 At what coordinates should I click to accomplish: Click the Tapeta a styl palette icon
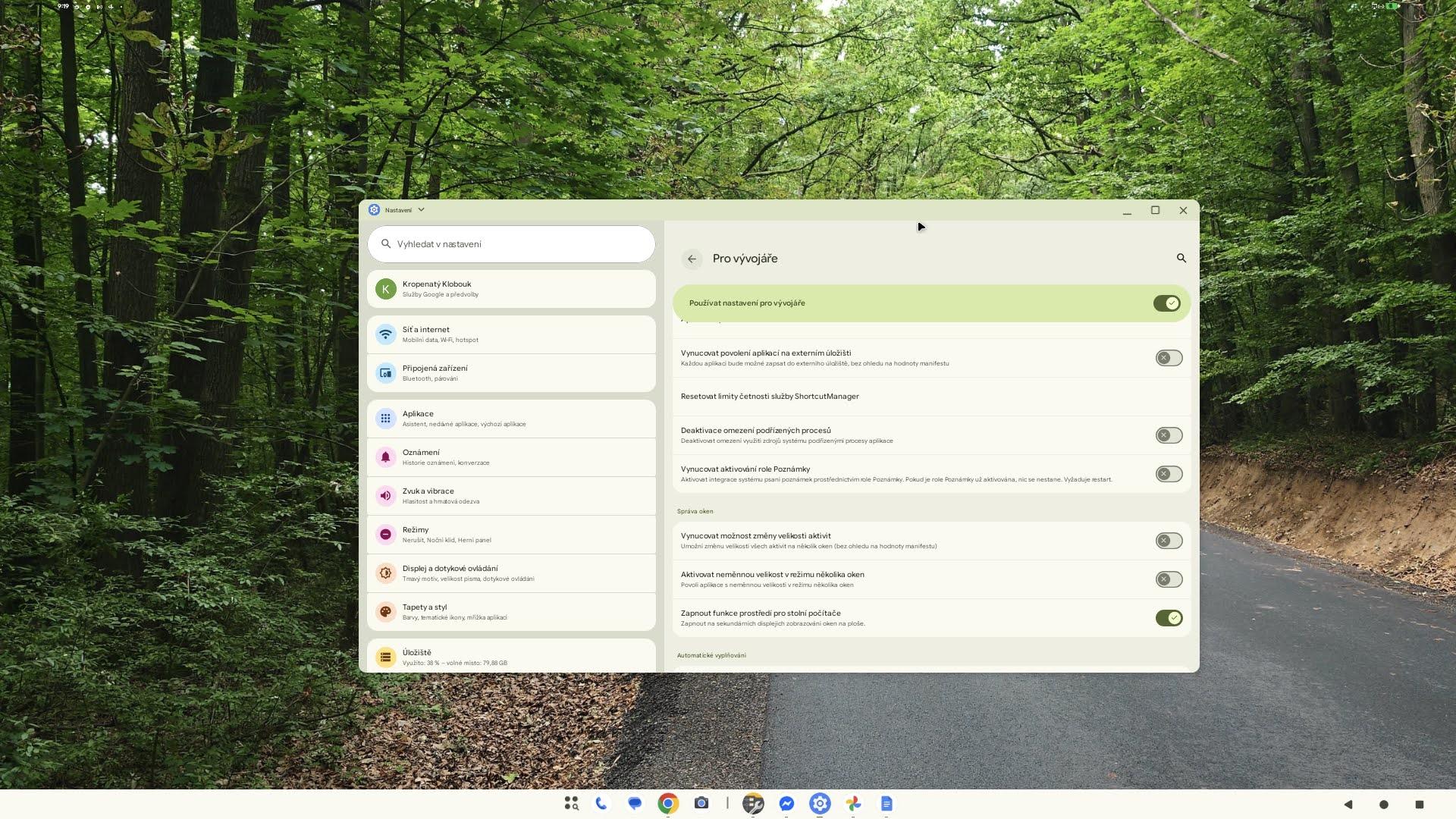click(x=386, y=612)
